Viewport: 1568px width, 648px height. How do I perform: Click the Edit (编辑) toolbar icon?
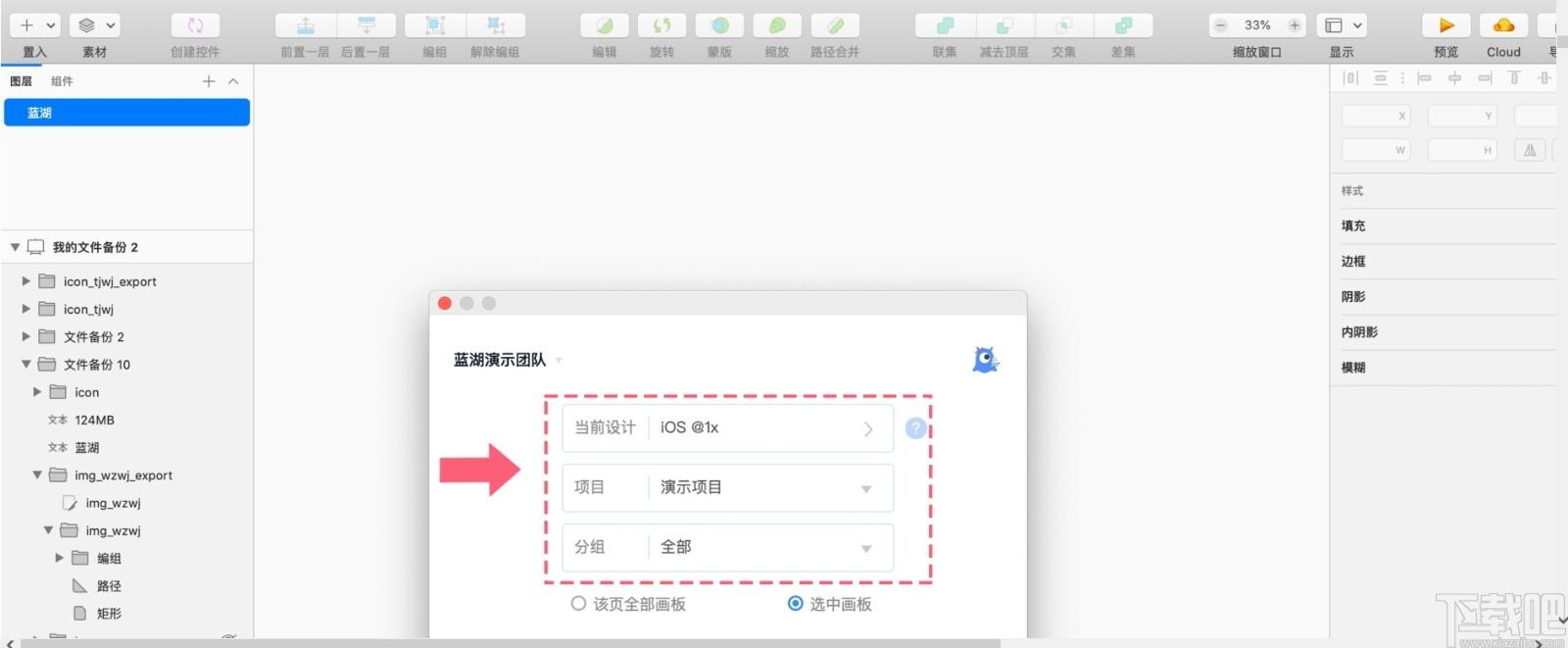click(x=605, y=25)
